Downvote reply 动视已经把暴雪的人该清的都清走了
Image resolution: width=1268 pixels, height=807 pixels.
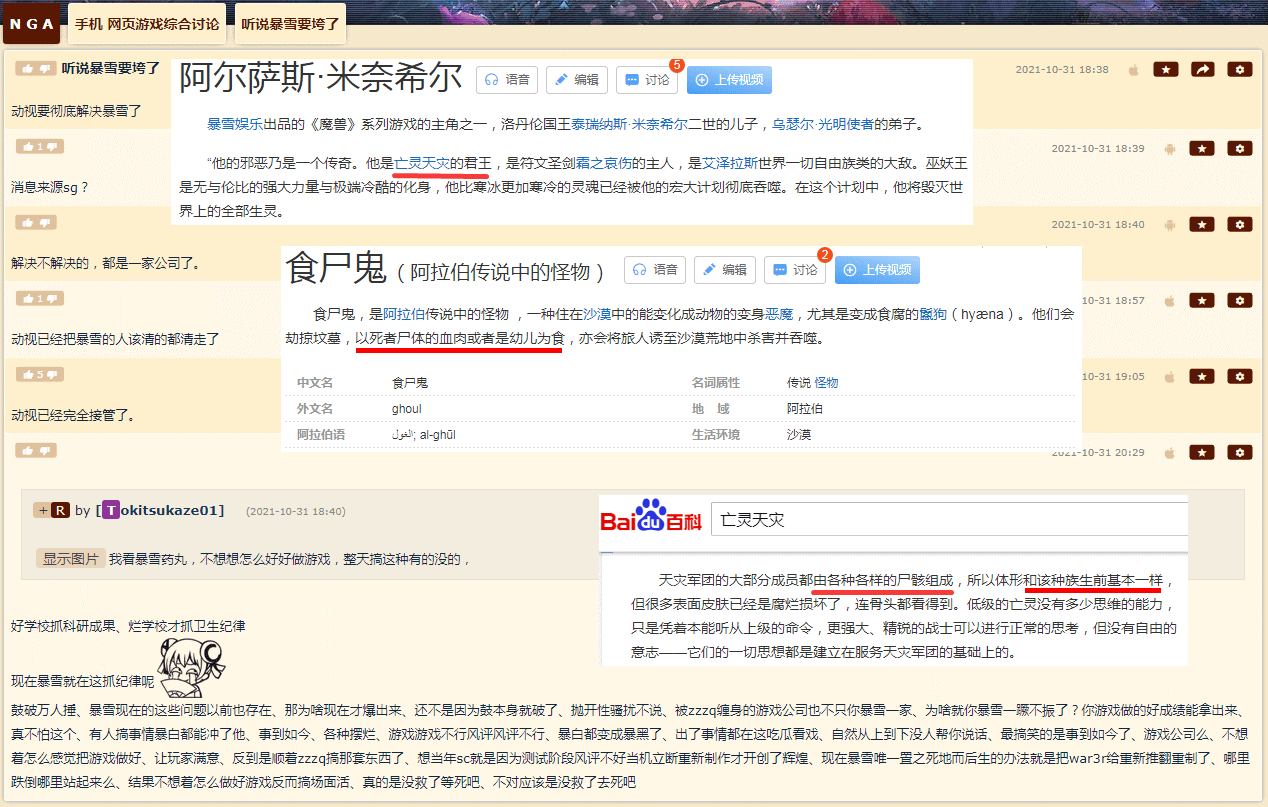coord(54,299)
